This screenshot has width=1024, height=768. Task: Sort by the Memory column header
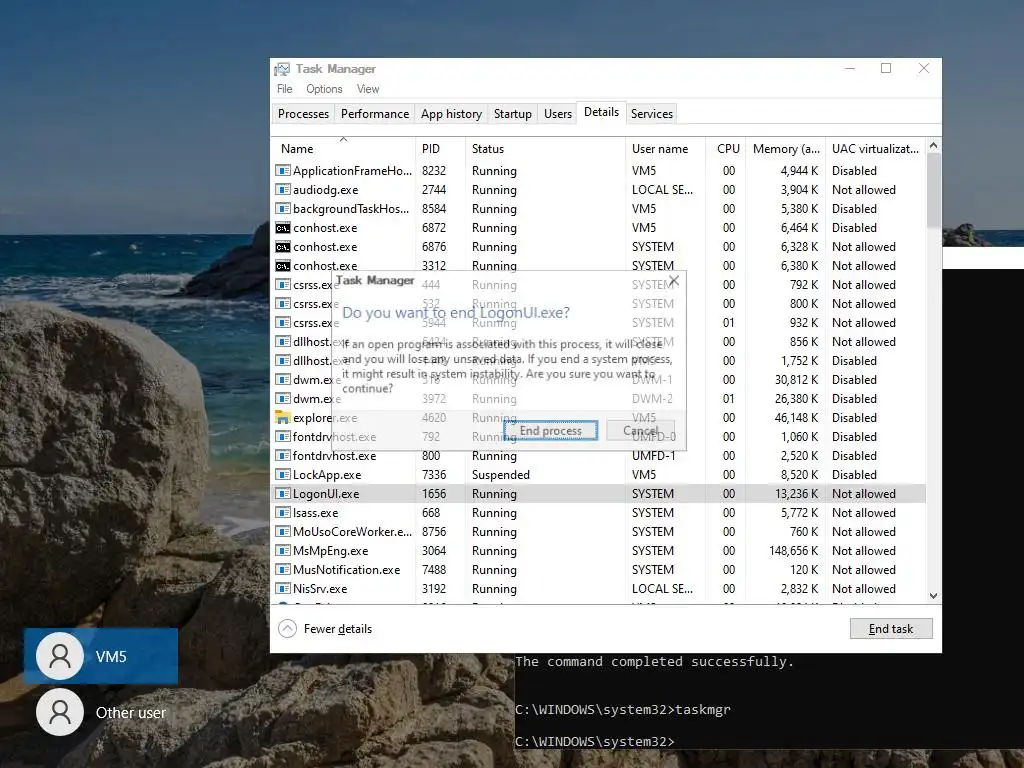(786, 148)
